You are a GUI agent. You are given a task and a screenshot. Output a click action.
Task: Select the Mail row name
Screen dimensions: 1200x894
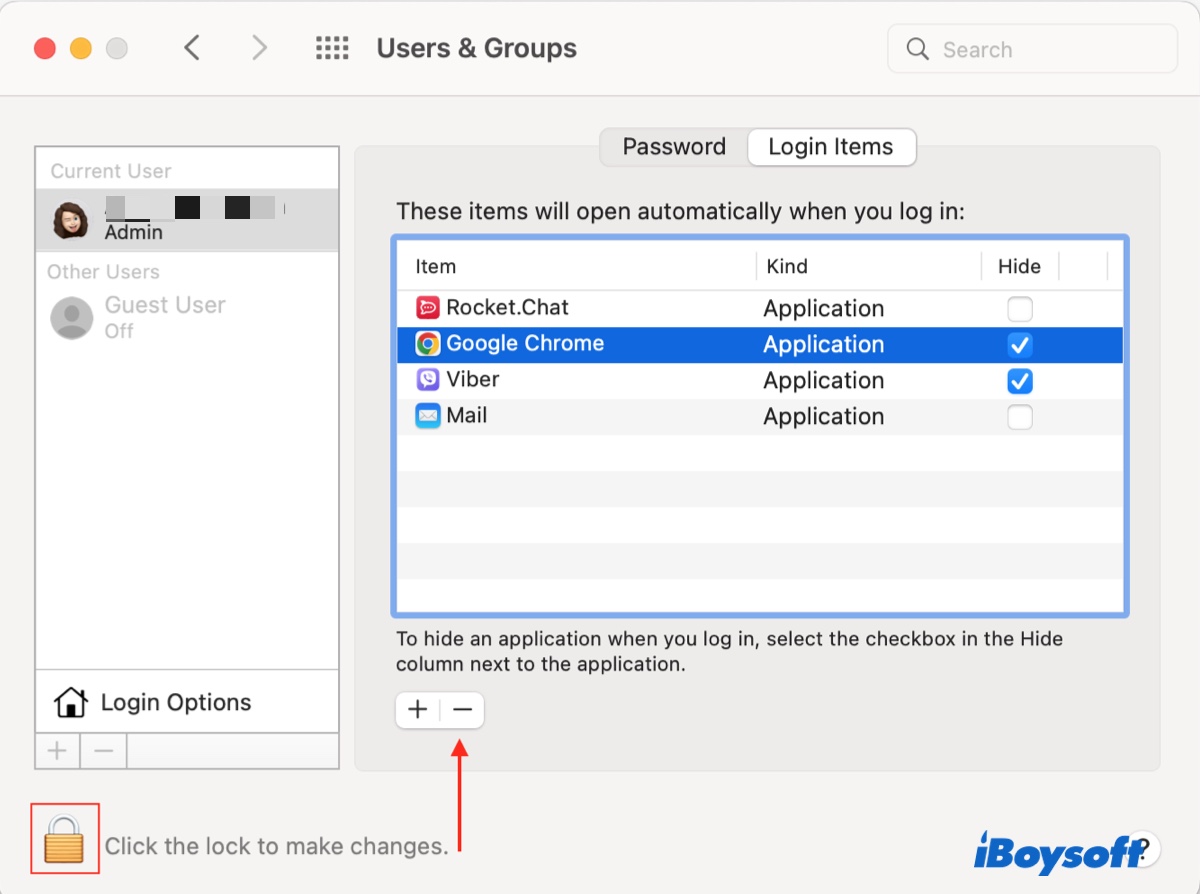[467, 415]
